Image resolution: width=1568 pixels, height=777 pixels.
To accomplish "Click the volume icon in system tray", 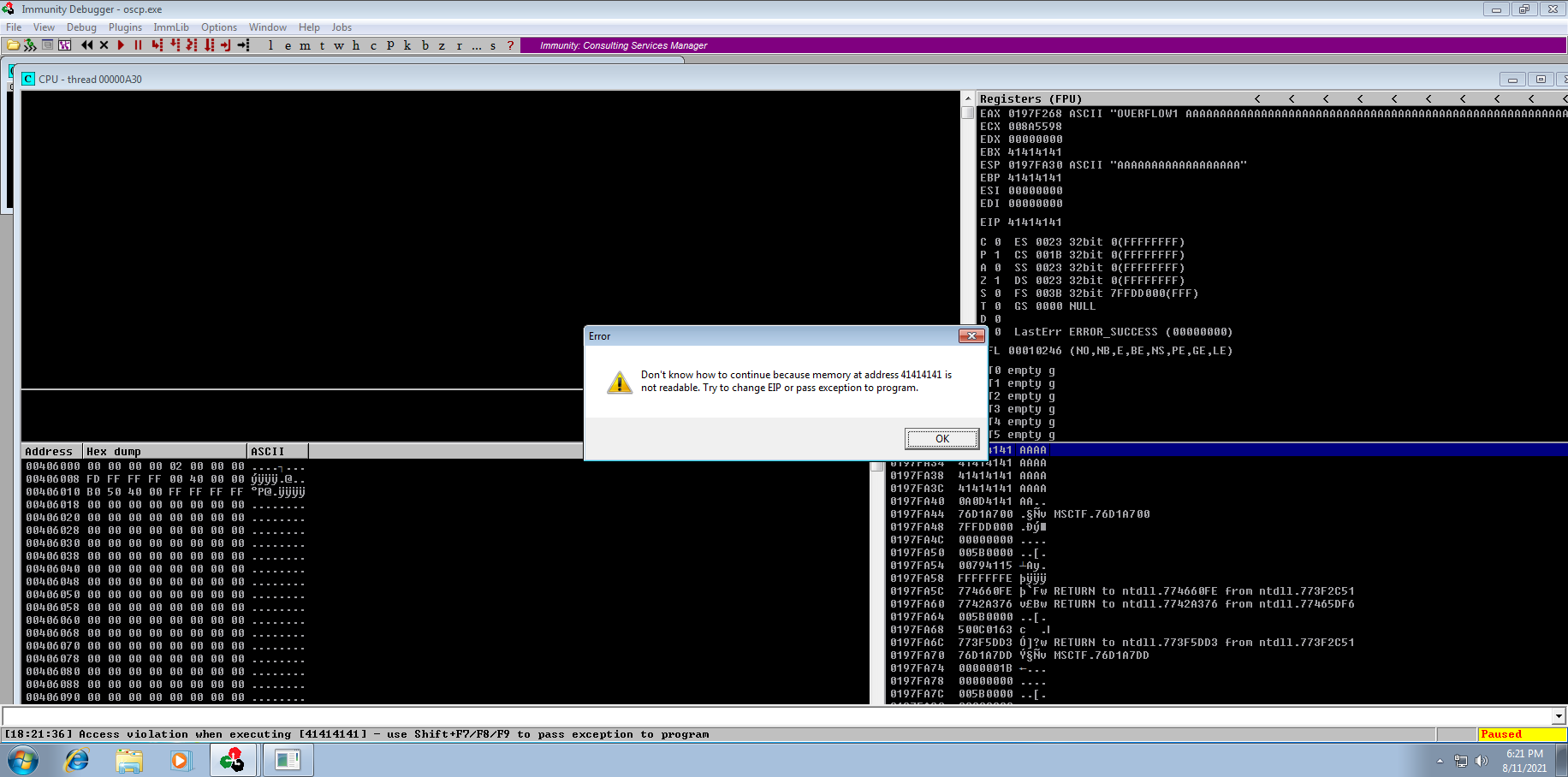I will [x=1482, y=761].
